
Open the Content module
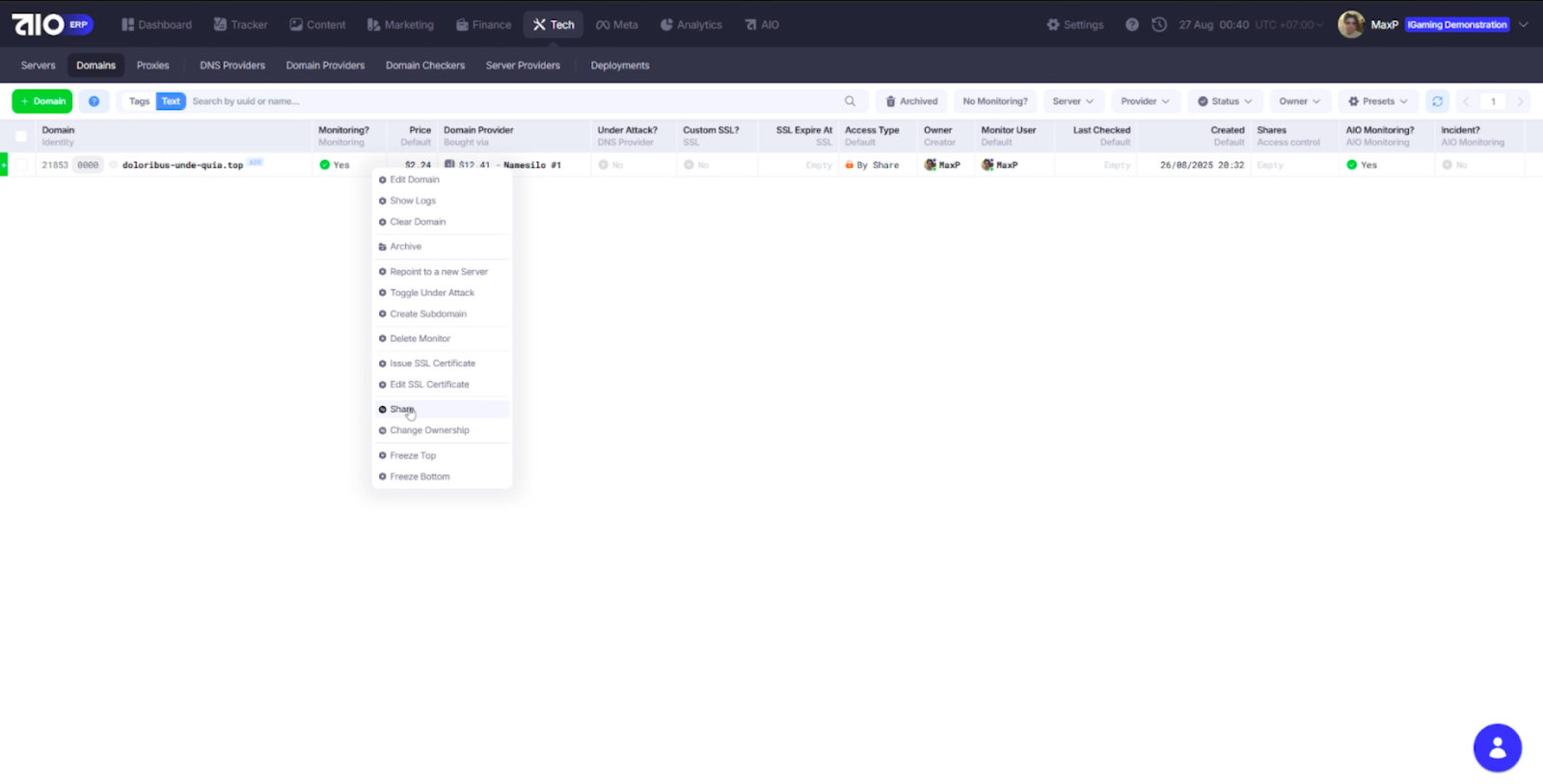pyautogui.click(x=317, y=25)
